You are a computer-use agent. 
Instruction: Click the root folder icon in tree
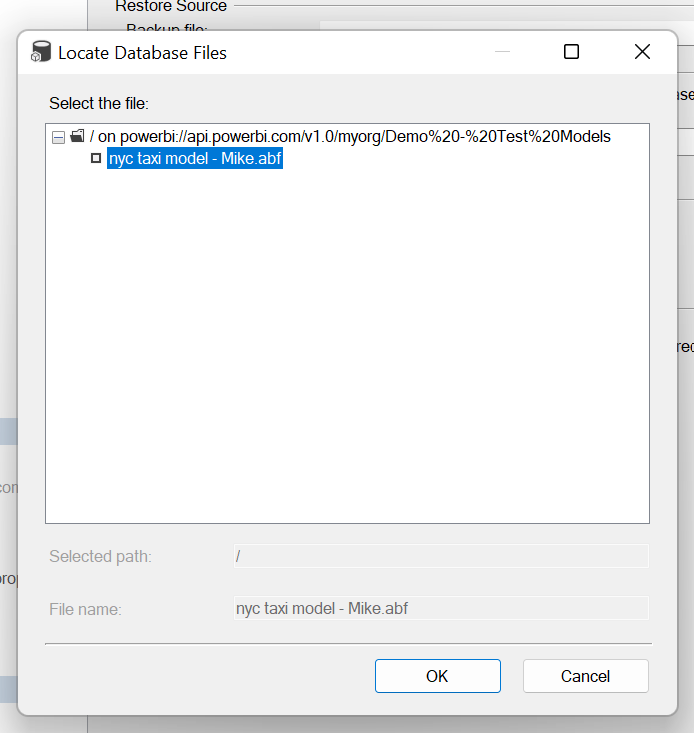tap(78, 136)
